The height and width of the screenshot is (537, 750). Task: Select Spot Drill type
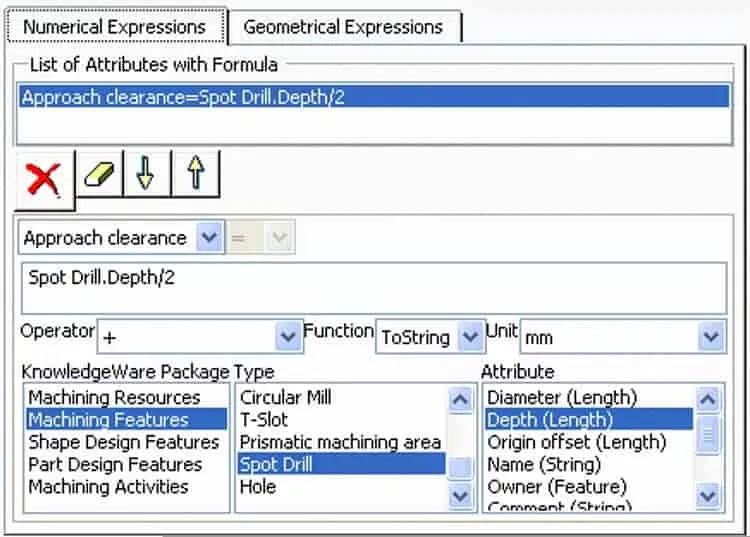coord(342,464)
